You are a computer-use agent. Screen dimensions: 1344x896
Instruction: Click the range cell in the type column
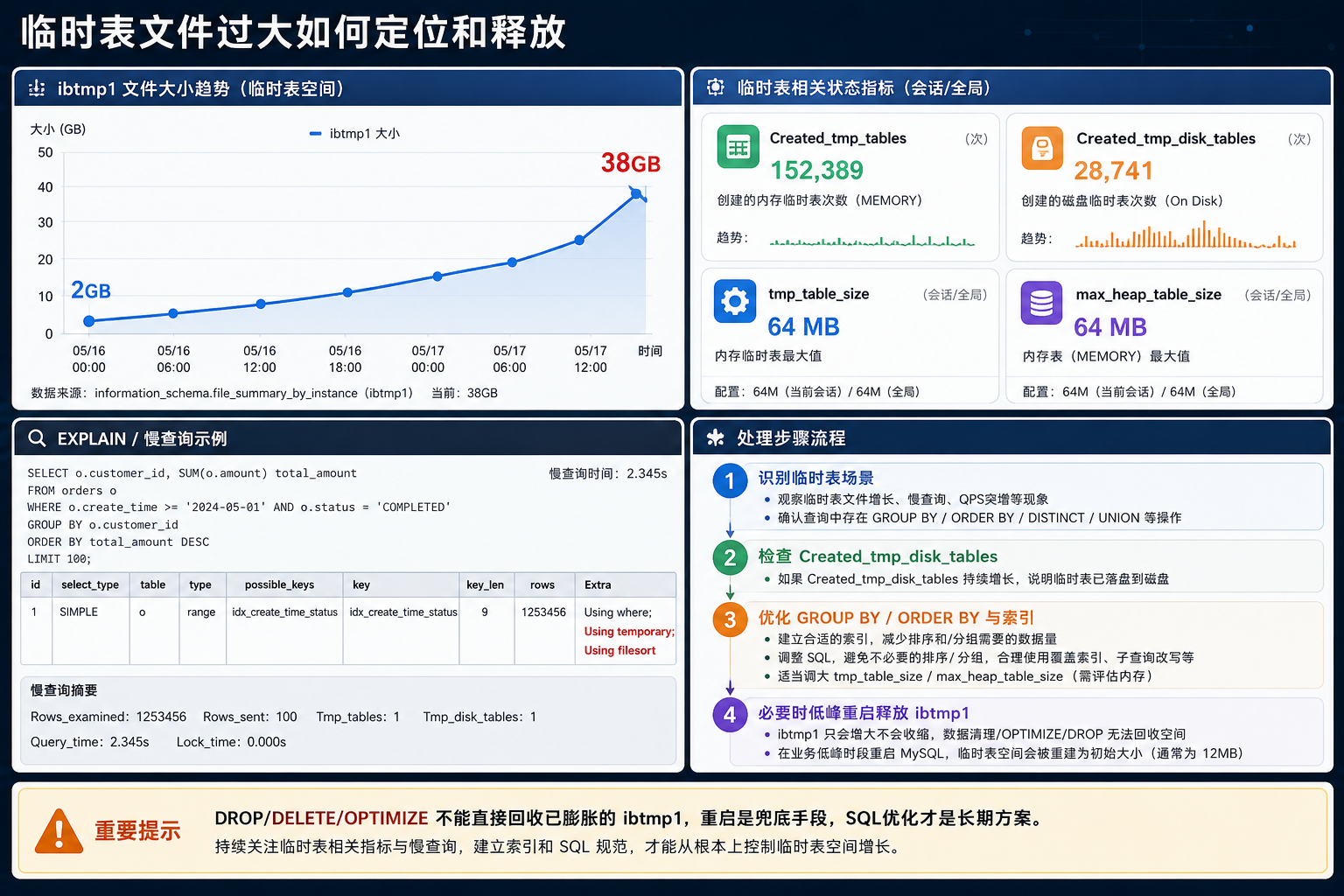pyautogui.click(x=201, y=612)
